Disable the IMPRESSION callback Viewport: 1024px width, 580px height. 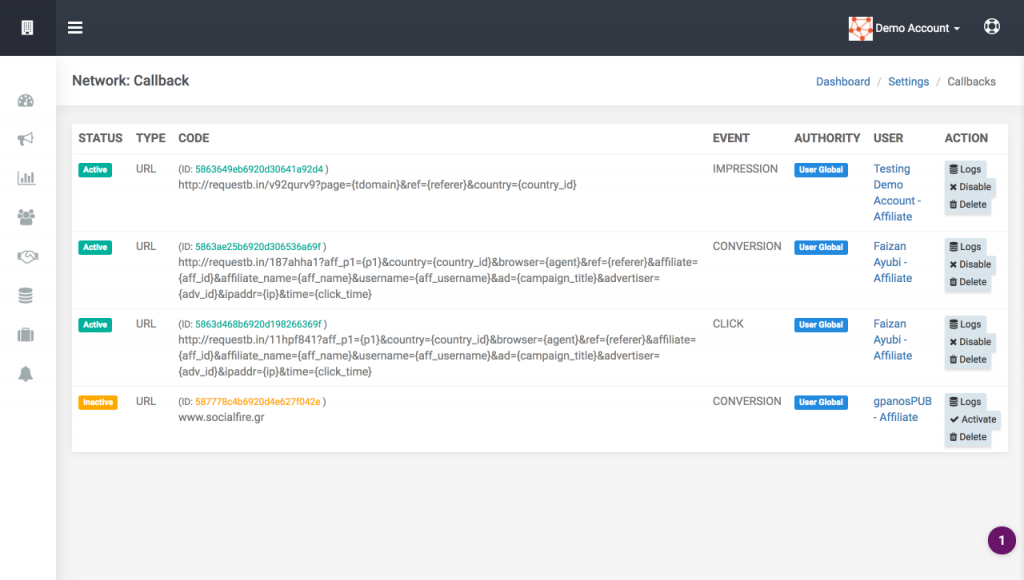970,187
